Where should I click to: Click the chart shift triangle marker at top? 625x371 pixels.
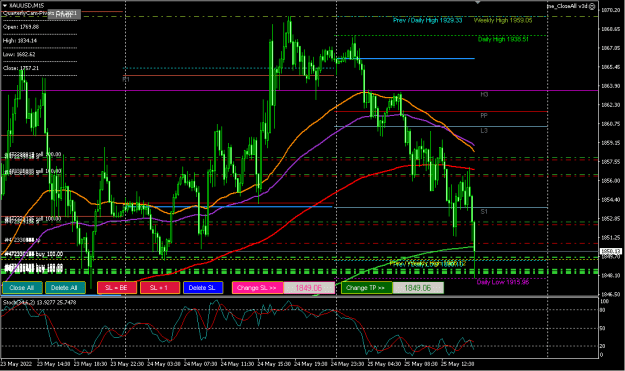[478, 2]
